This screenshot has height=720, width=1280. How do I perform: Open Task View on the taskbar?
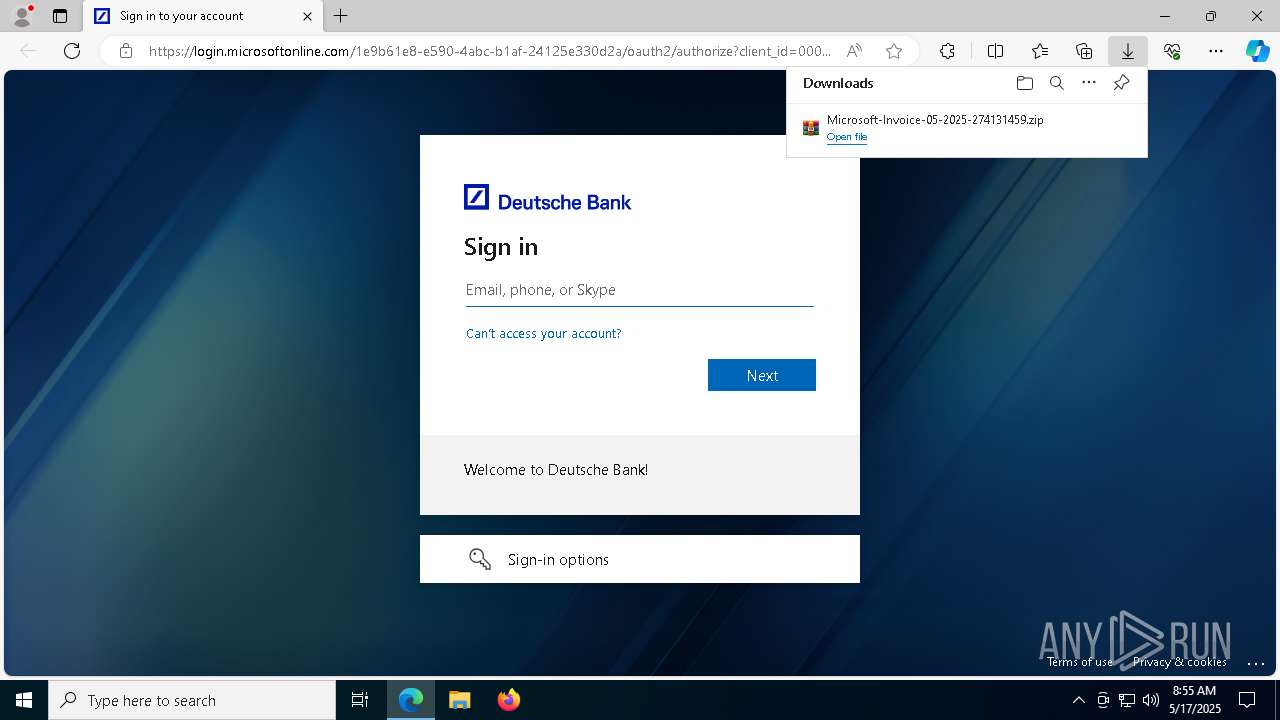pos(360,700)
